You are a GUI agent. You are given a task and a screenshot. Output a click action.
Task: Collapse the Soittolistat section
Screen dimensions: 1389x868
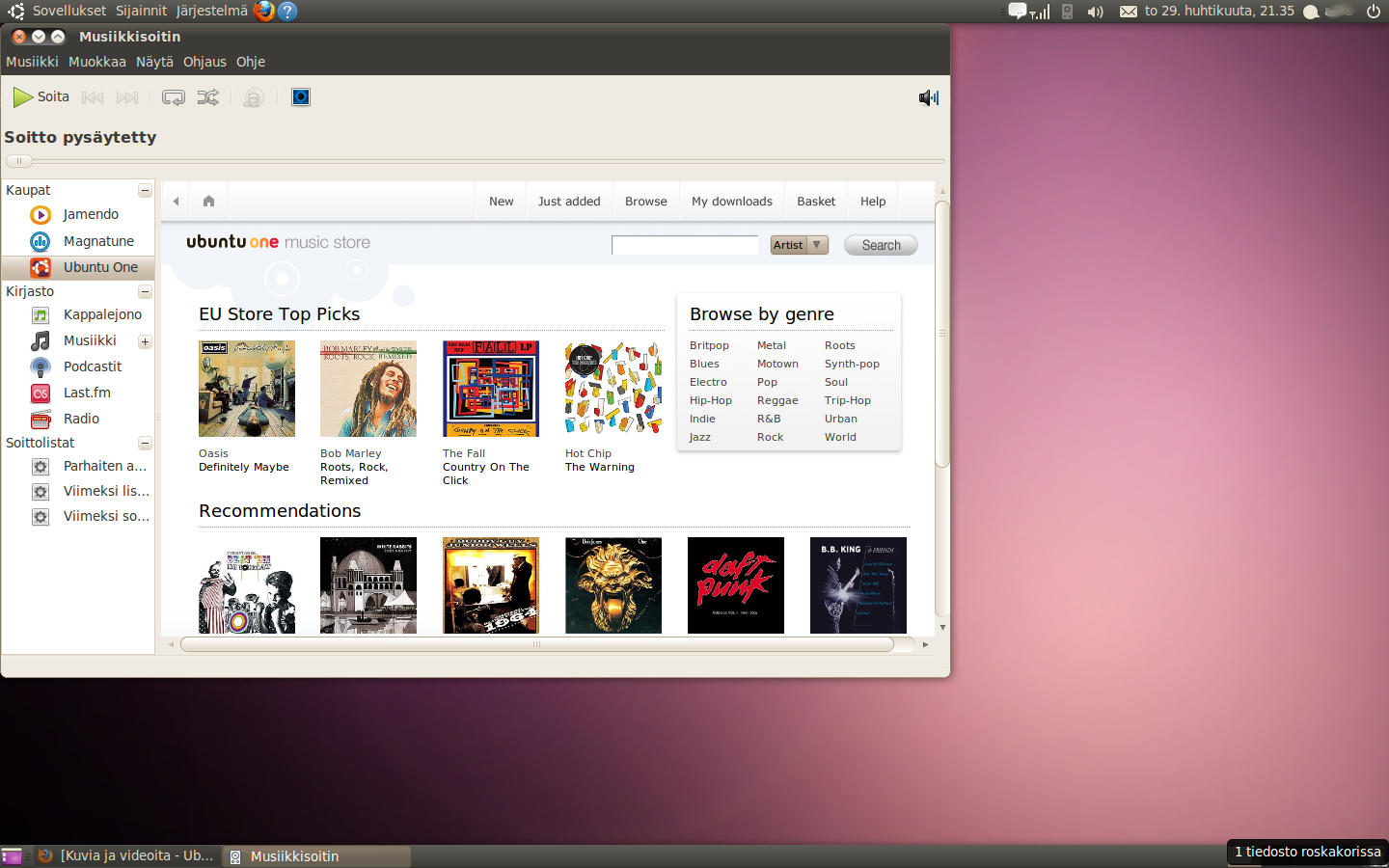click(x=145, y=444)
